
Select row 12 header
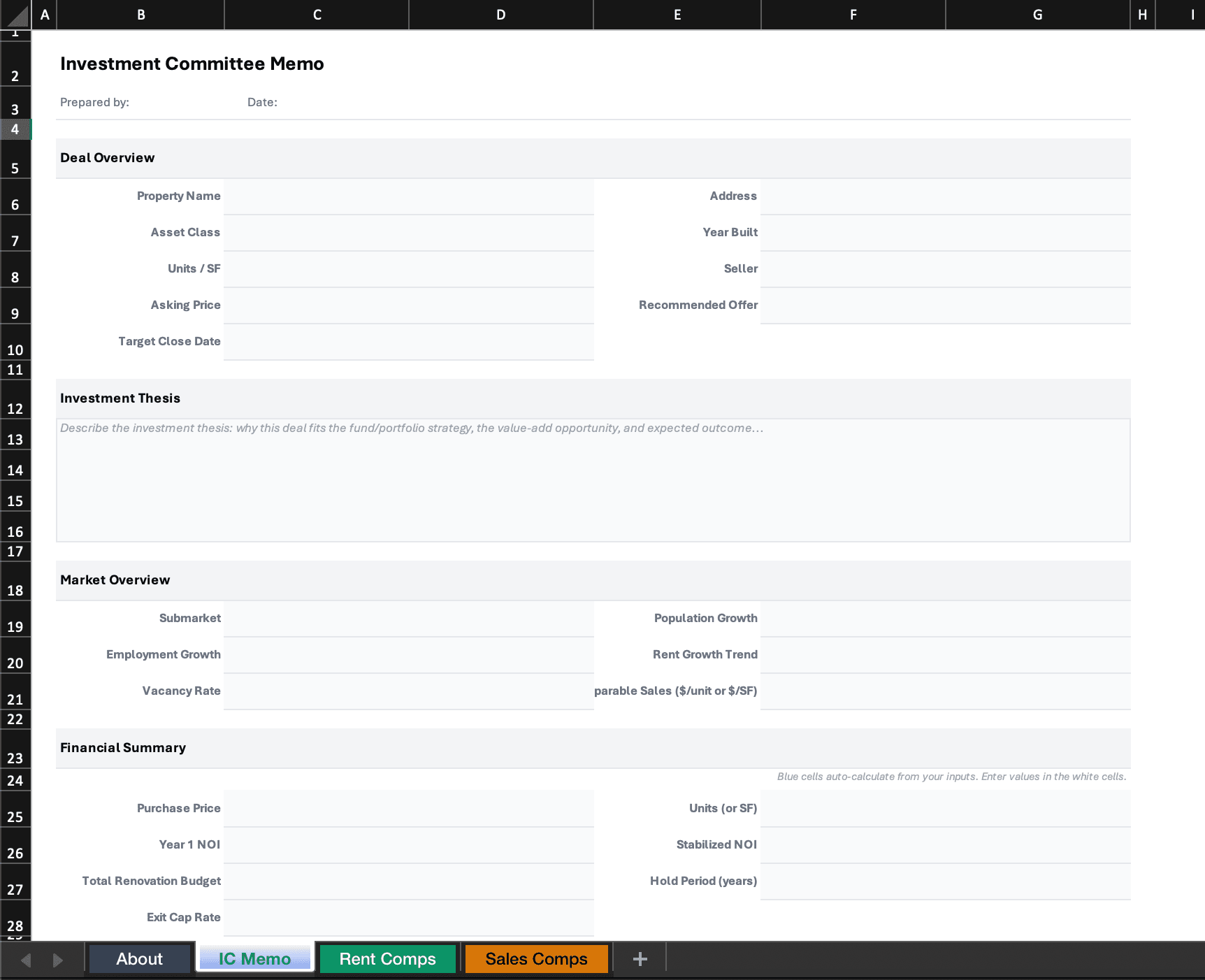15,403
